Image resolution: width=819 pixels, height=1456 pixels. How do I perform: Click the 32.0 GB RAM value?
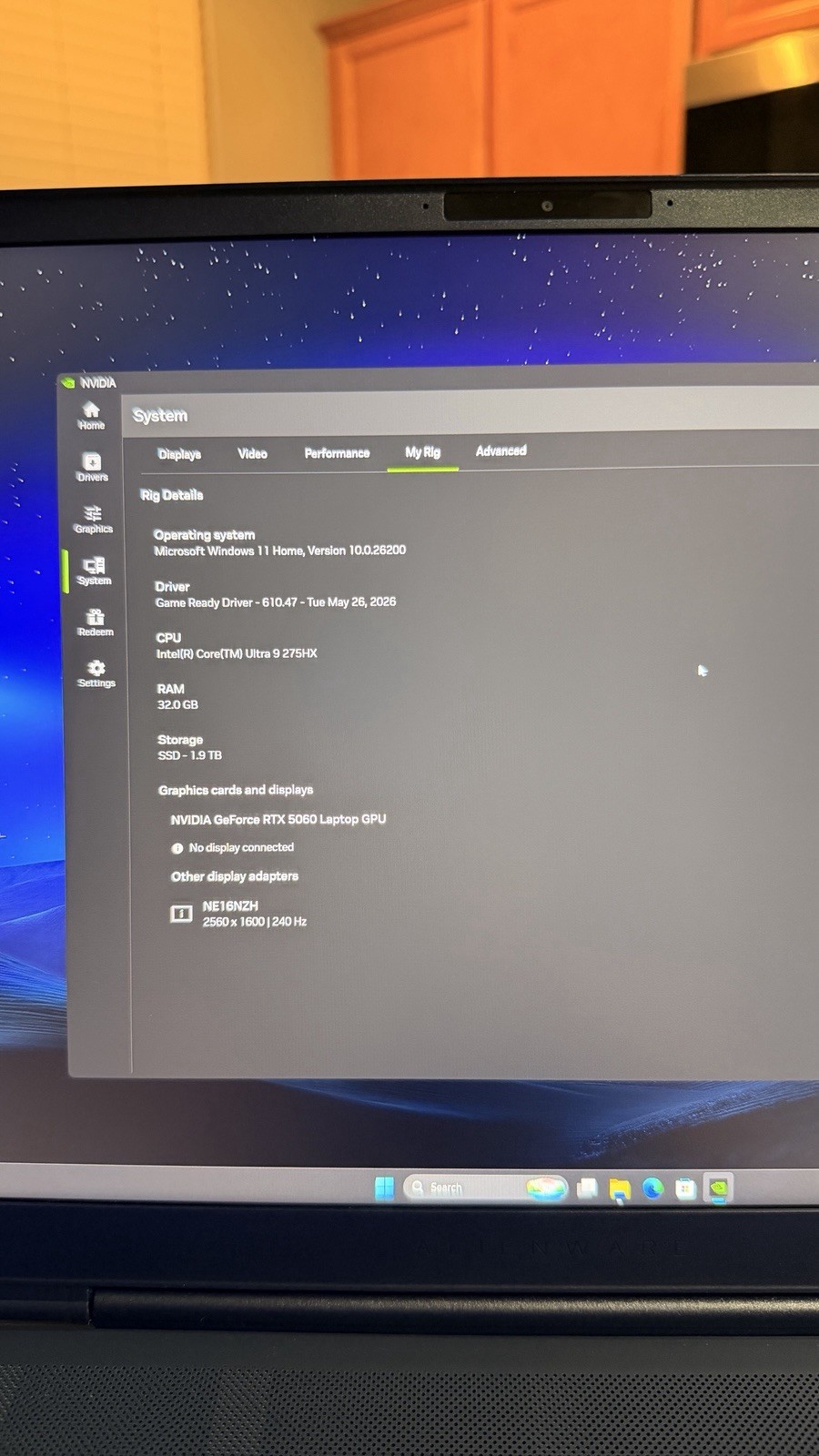177,704
